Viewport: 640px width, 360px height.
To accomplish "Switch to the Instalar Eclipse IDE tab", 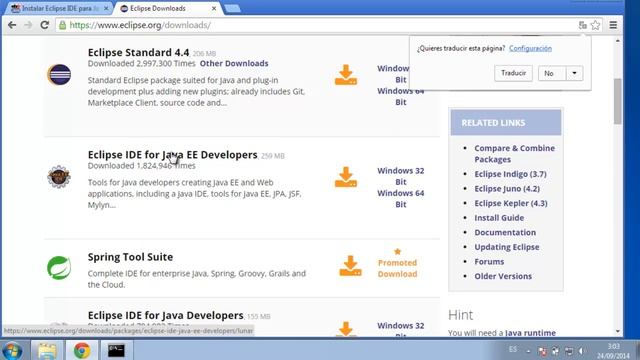I will coord(60,8).
